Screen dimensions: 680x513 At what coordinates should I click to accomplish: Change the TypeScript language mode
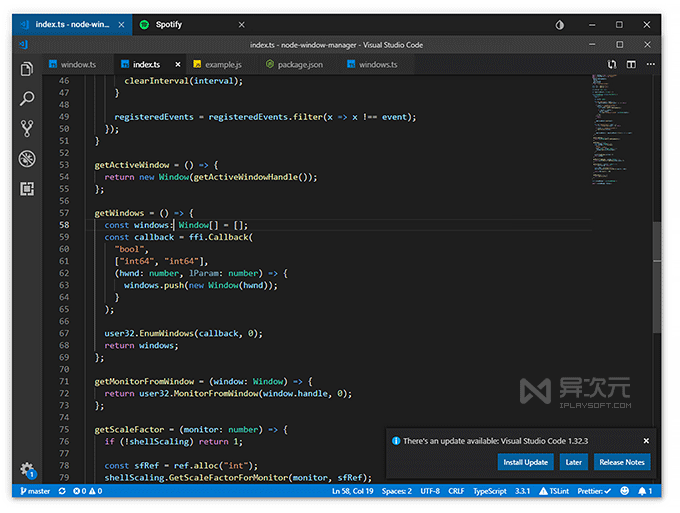tap(490, 491)
